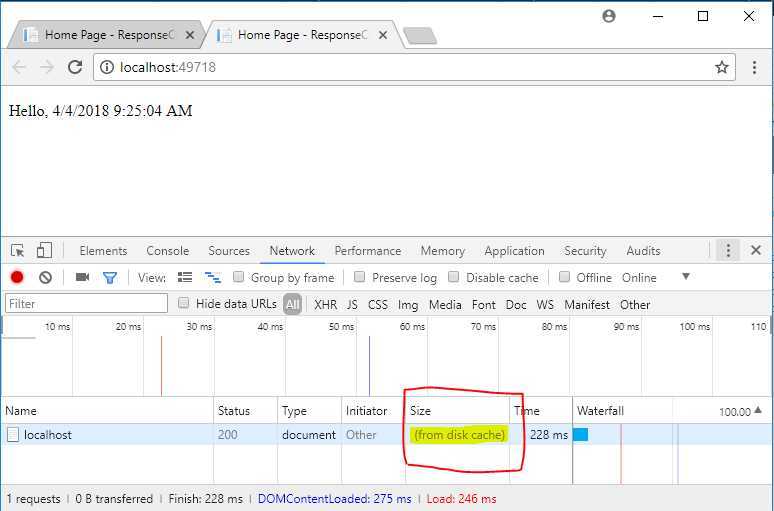Enable Preserve log
This screenshot has height=511, width=774.
359,276
